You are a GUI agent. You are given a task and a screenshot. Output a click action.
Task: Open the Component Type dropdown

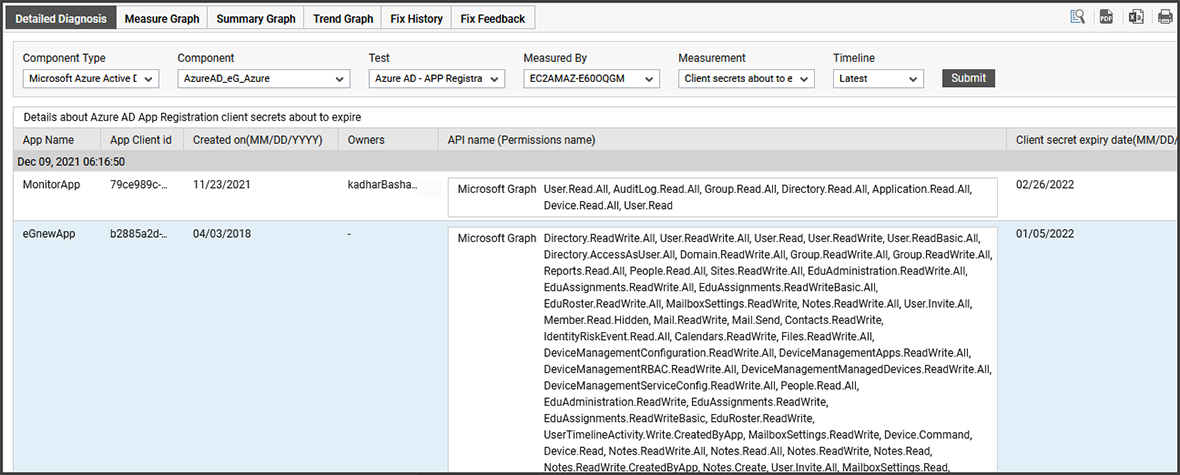pyautogui.click(x=91, y=78)
